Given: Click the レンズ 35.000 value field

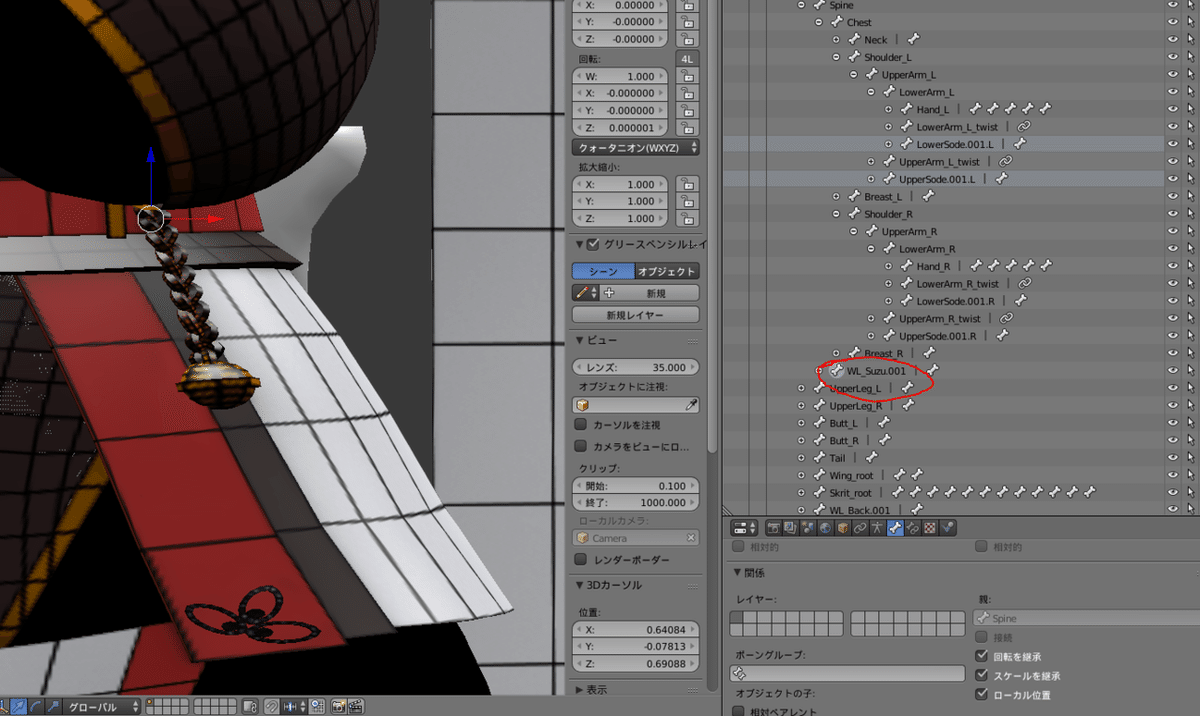Looking at the screenshot, I should pyautogui.click(x=635, y=367).
